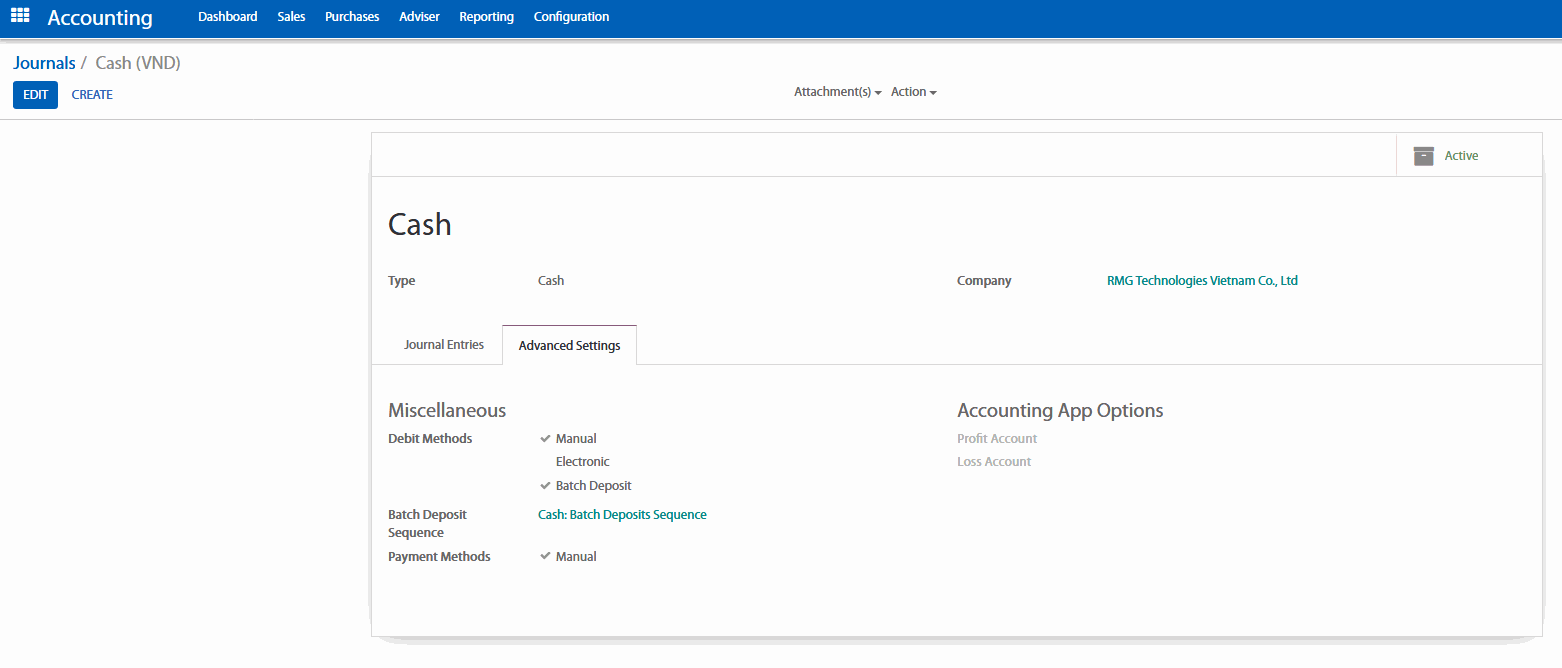The image size is (1562, 668).
Task: Toggle the Manual payment method checkmark
Action: pos(545,557)
